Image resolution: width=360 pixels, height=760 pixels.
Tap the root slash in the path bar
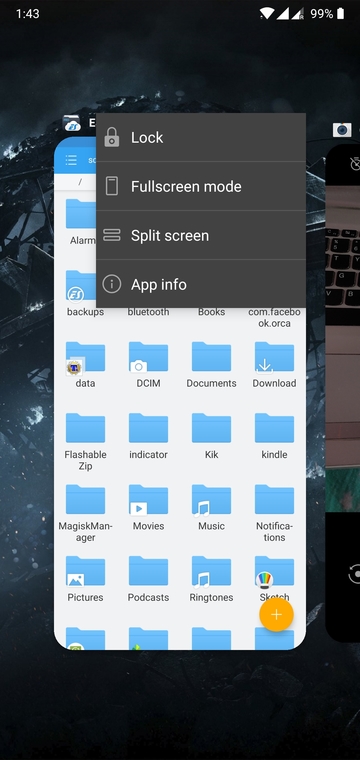pos(80,182)
